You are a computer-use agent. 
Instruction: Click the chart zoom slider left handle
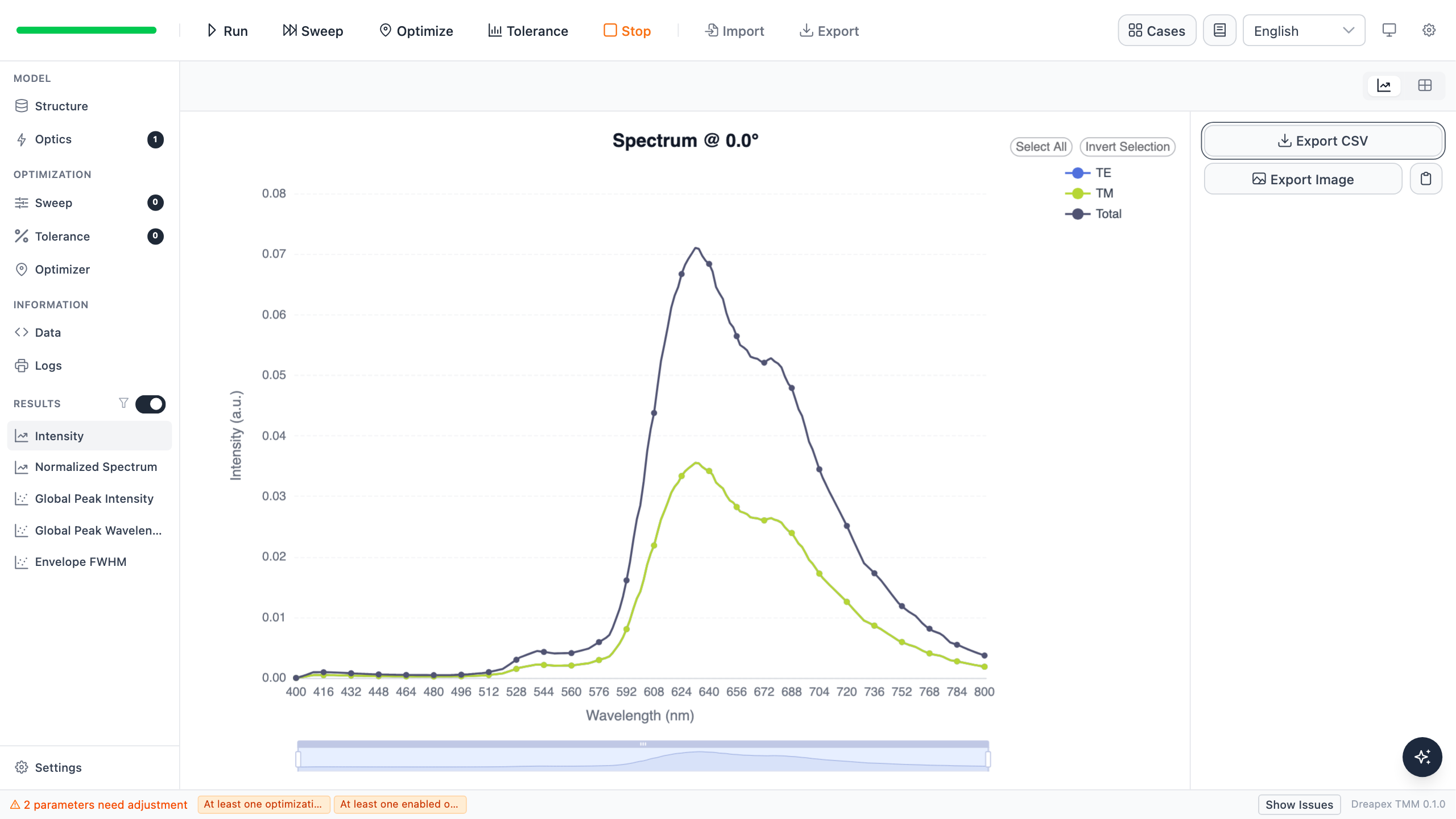coord(298,759)
